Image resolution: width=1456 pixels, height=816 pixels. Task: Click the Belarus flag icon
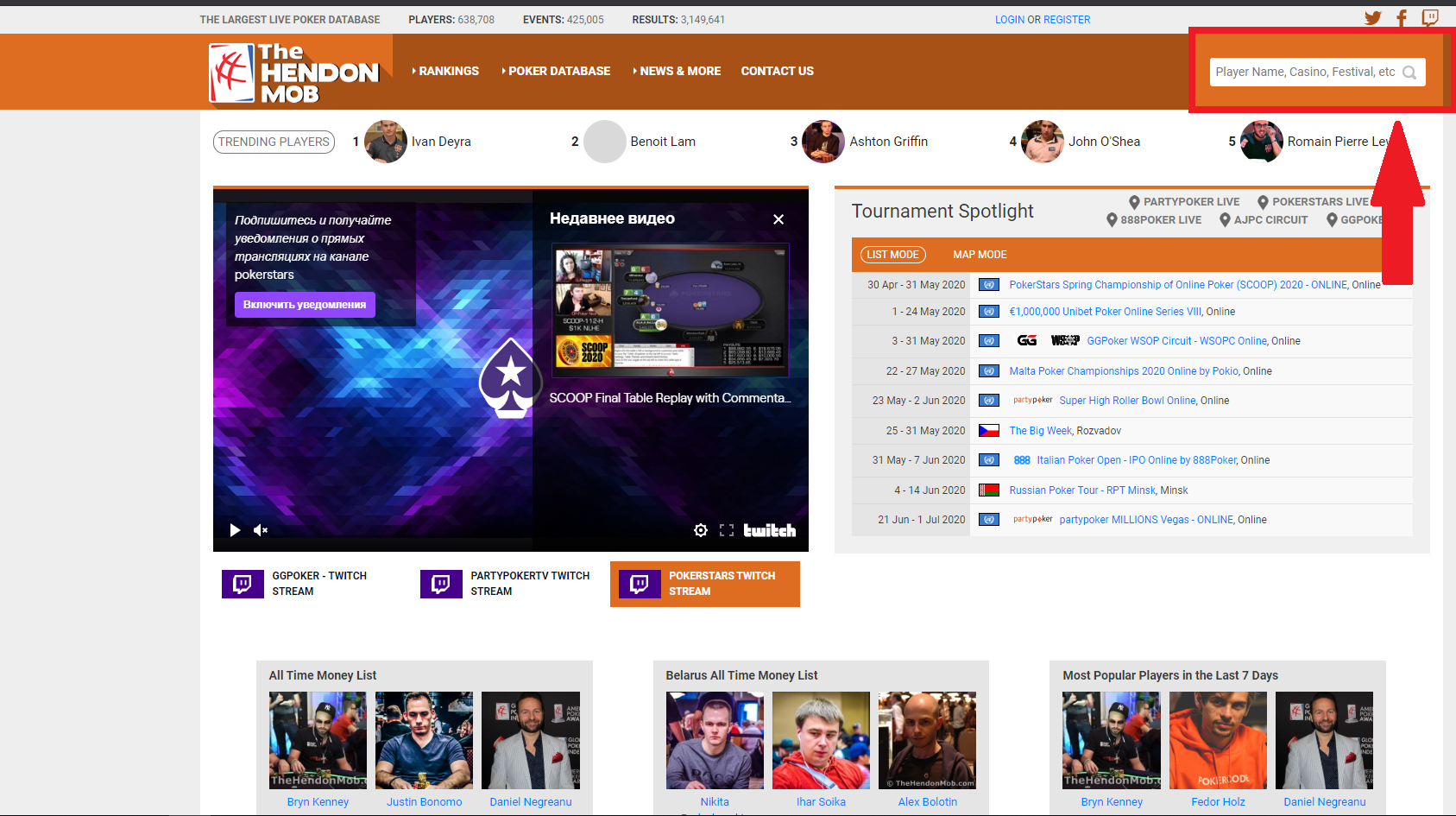pyautogui.click(x=989, y=490)
